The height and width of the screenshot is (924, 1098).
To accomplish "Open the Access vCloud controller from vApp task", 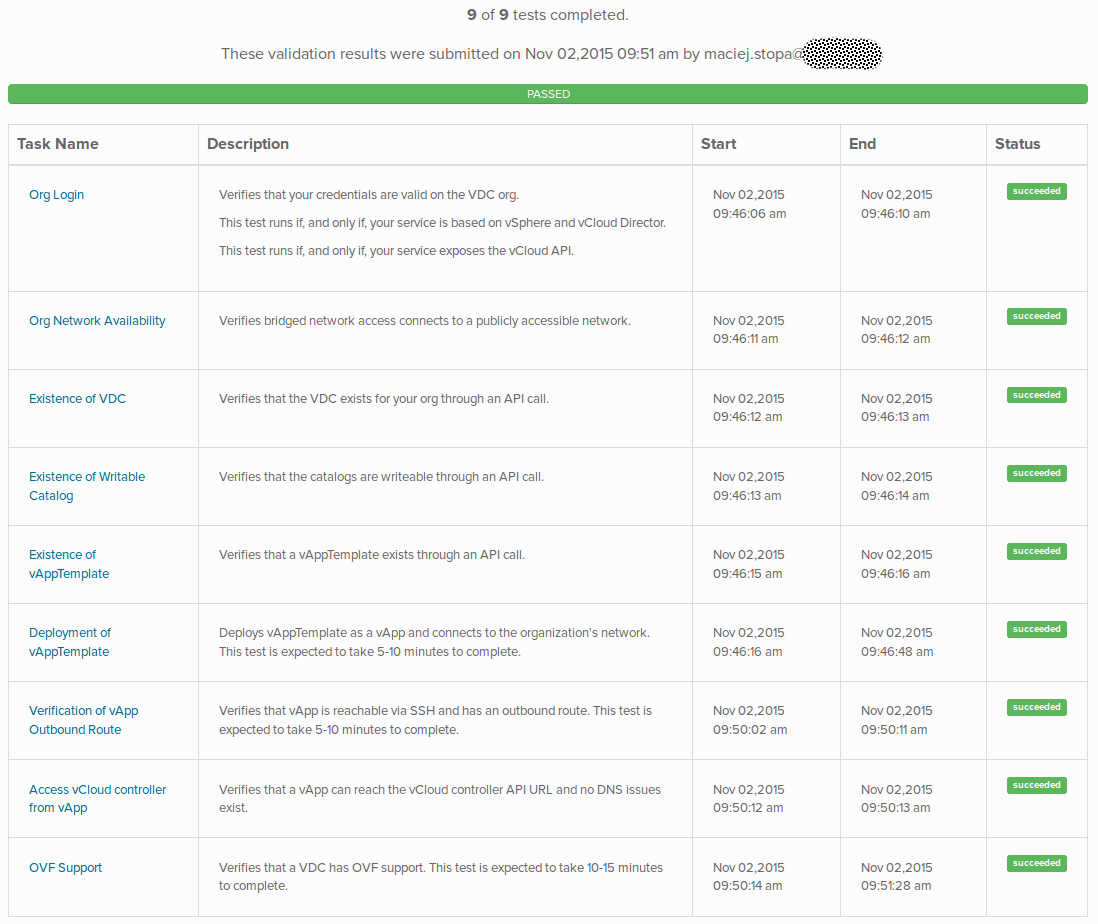I will 97,798.
